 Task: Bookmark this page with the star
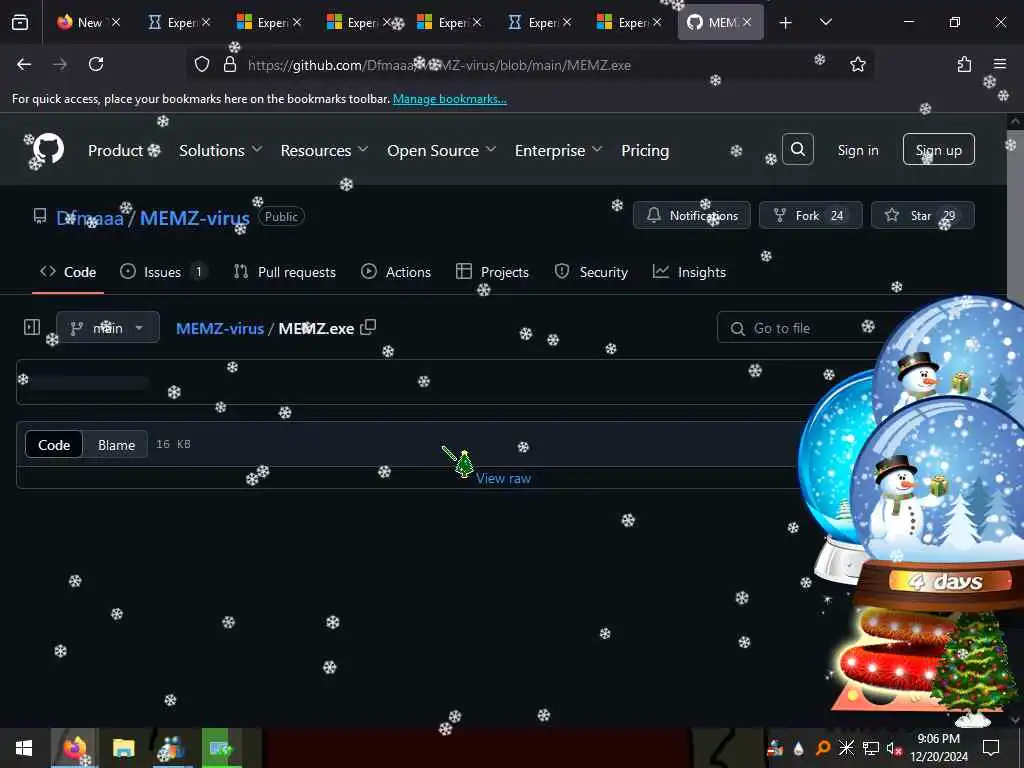click(x=857, y=64)
